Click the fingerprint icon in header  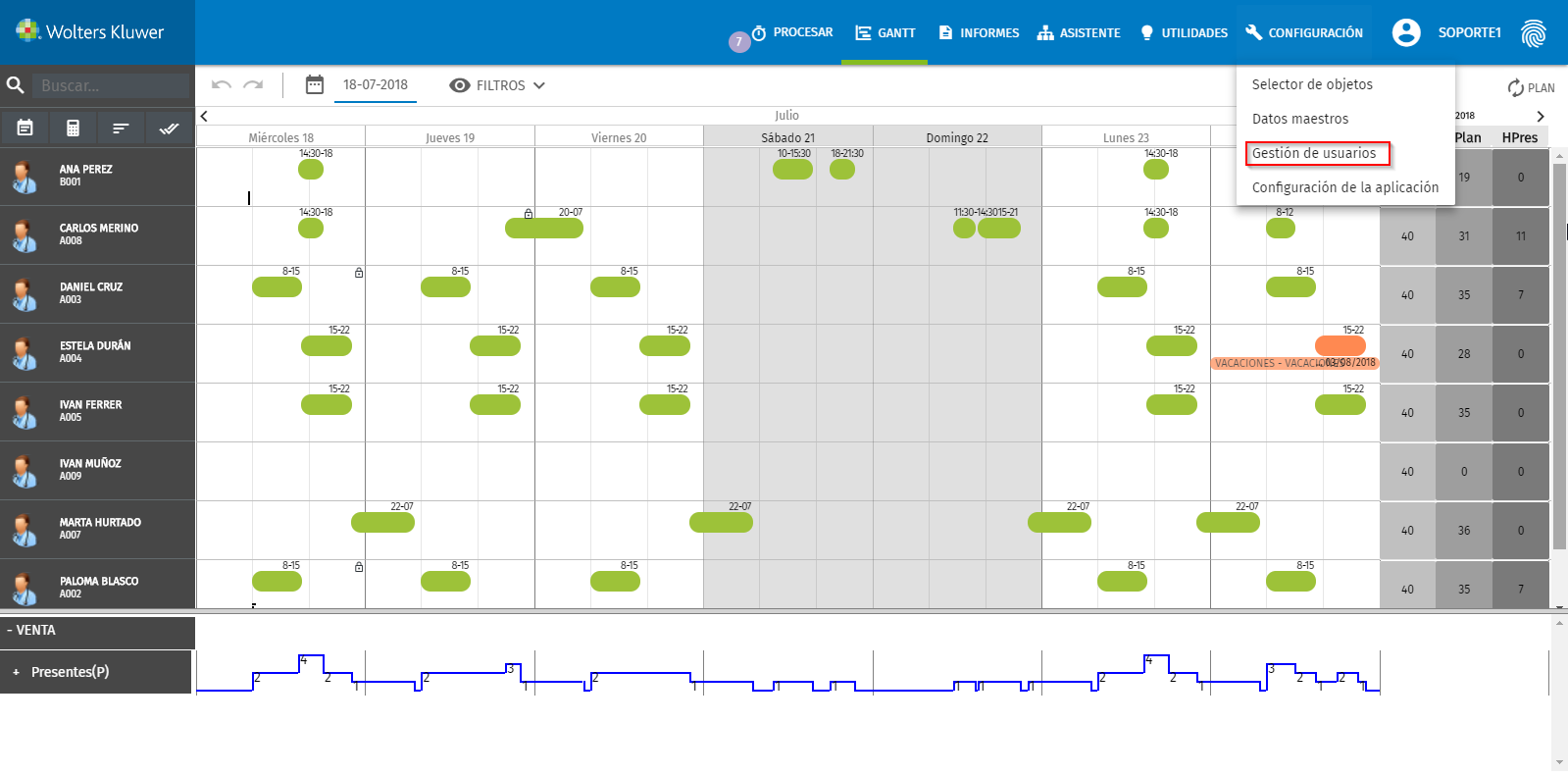point(1533,33)
